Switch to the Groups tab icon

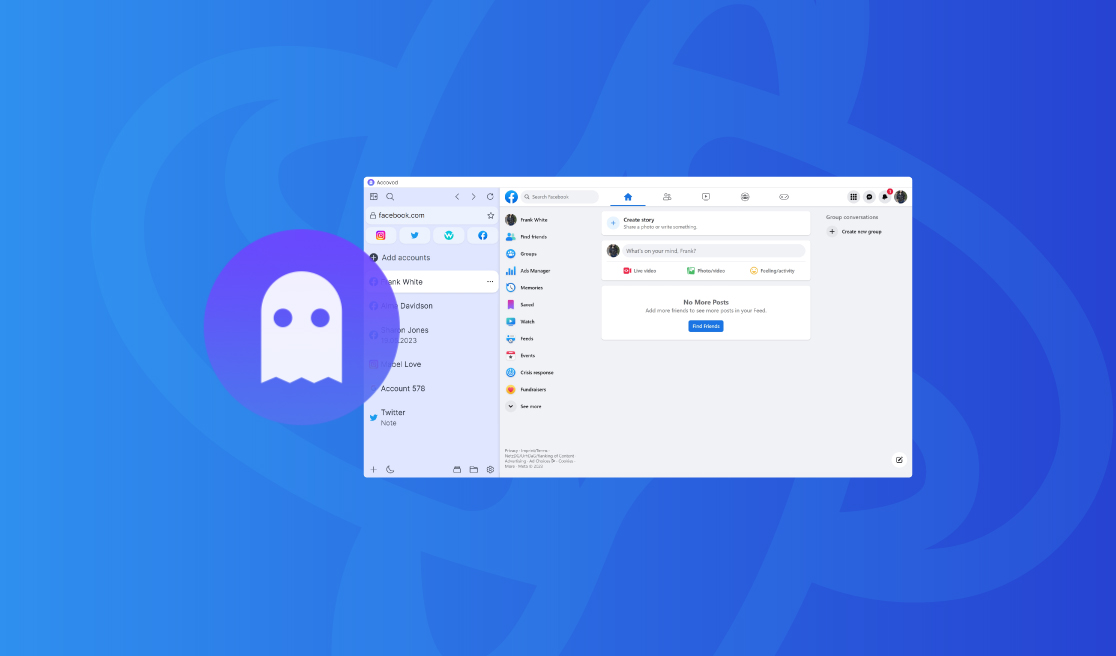point(744,197)
